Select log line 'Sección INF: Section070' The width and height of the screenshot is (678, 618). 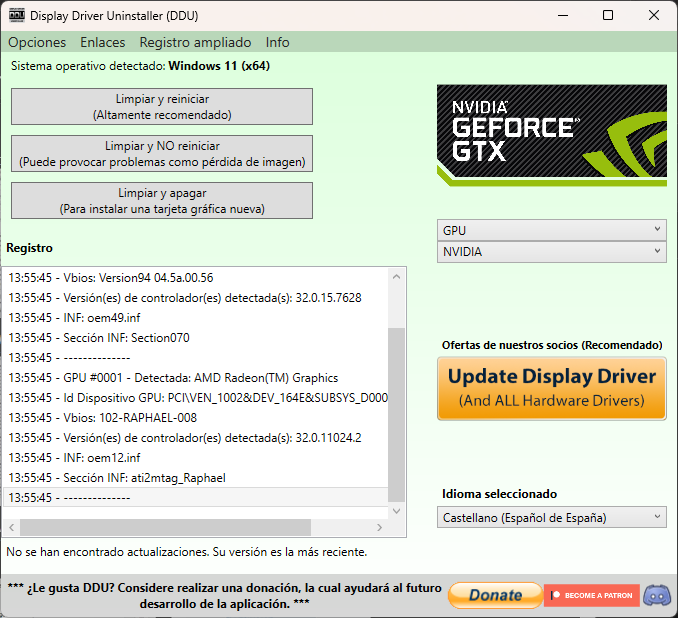pyautogui.click(x=196, y=338)
